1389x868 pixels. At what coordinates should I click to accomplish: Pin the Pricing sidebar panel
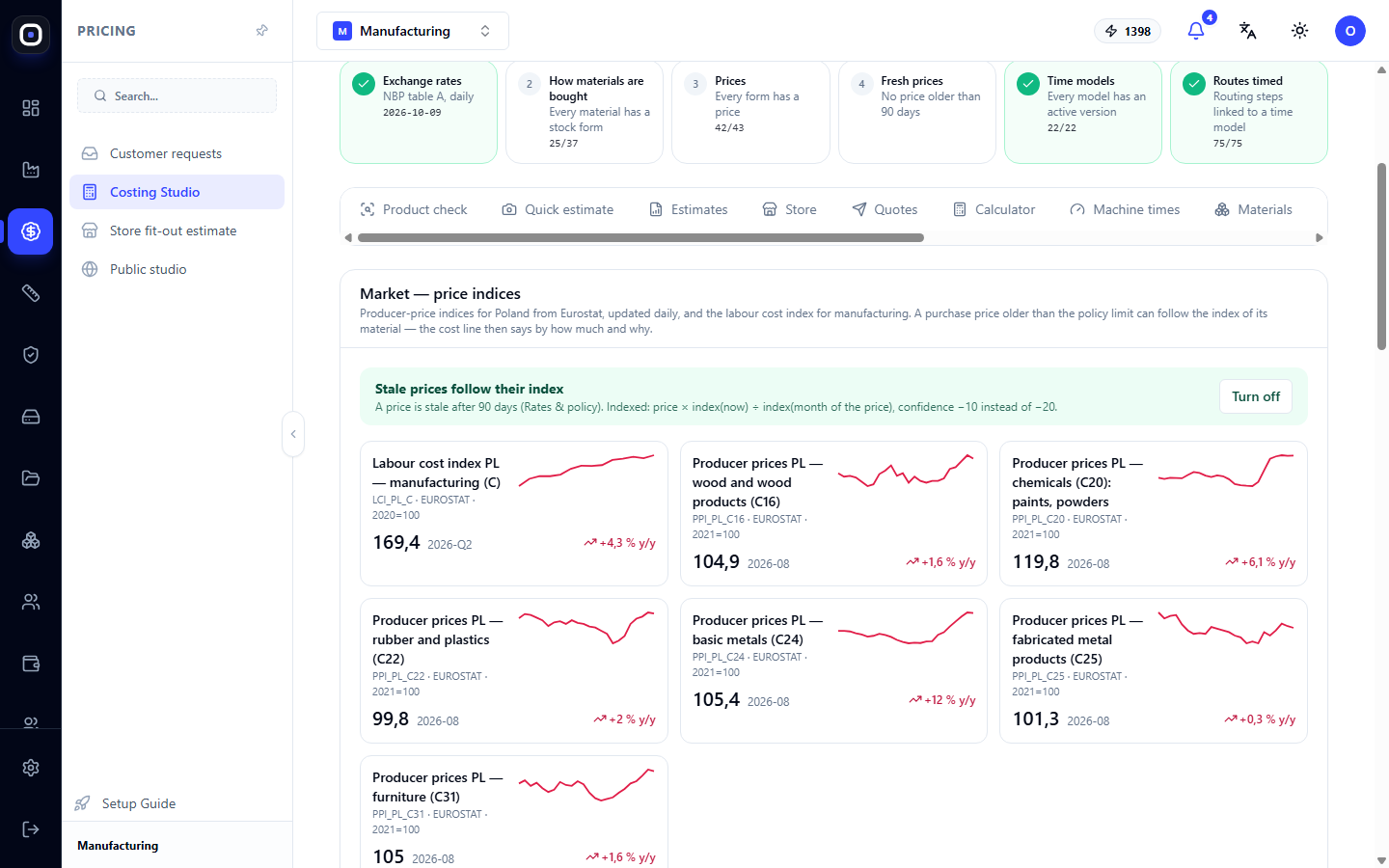[261, 31]
